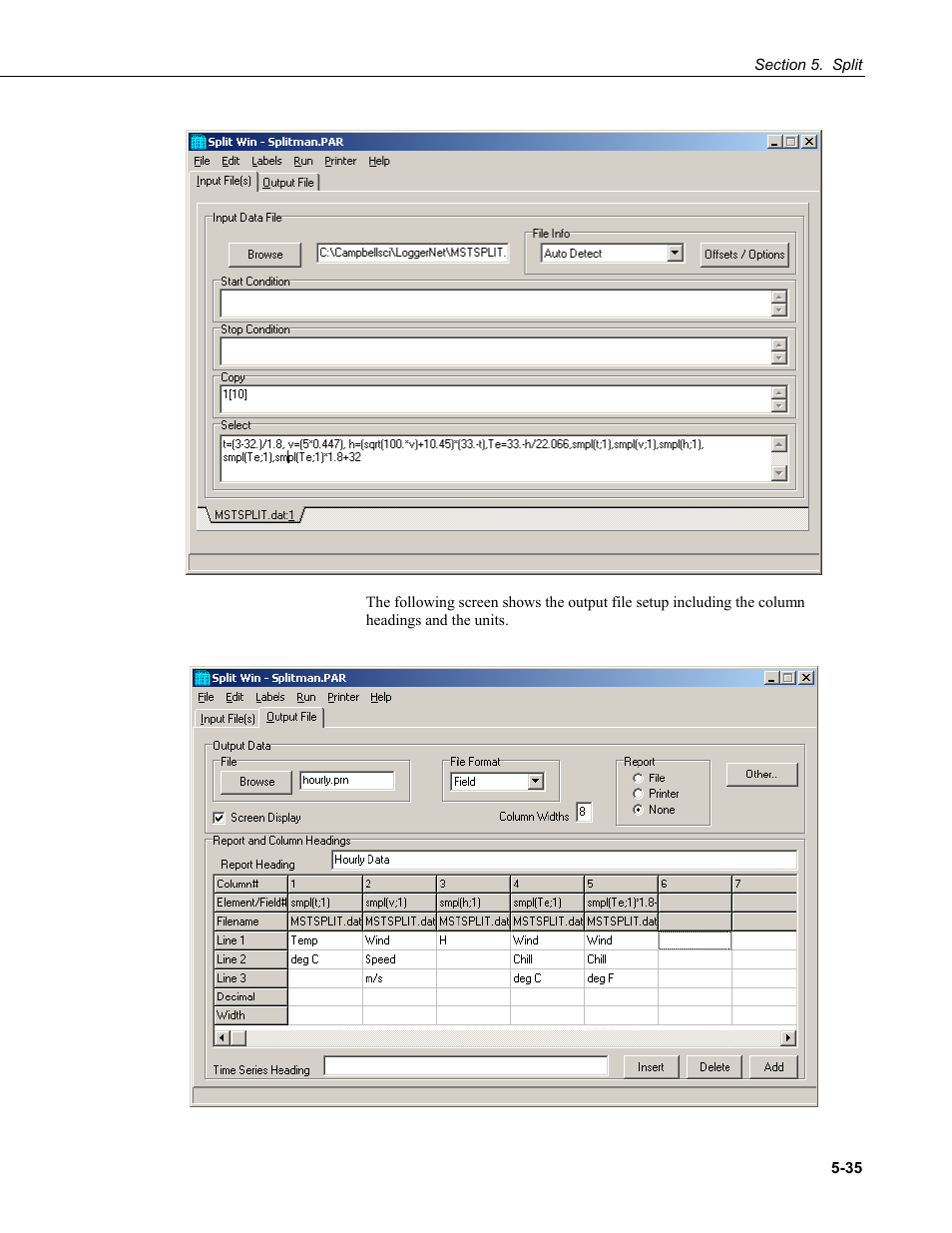The width and height of the screenshot is (952, 1233).
Task: Click the Decimal row header
Action: [x=251, y=997]
